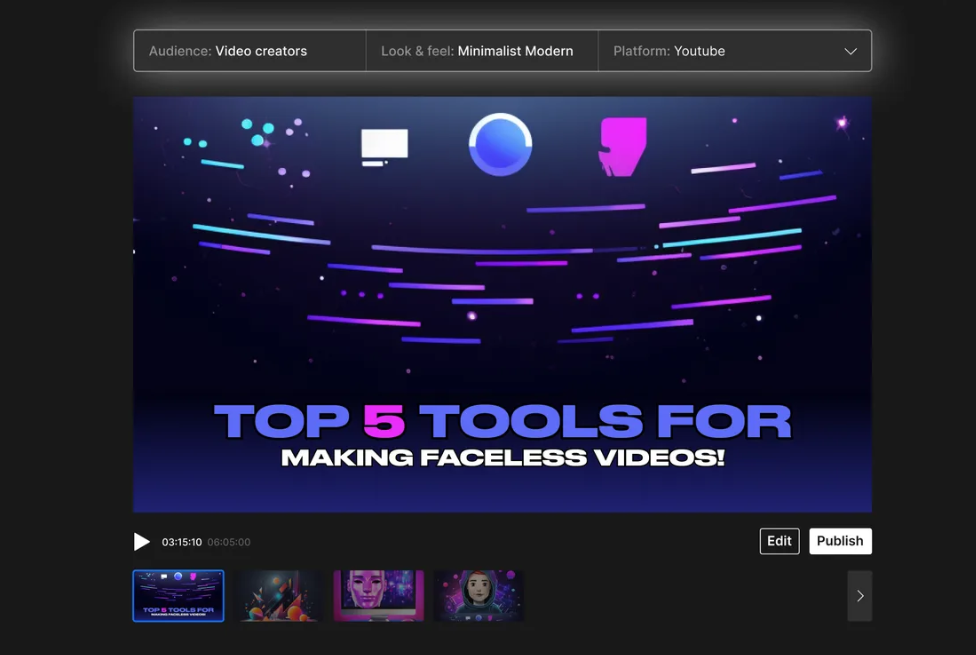Click the magenta number 5 in headline
Viewport: 976px width, 655px height.
(x=384, y=422)
